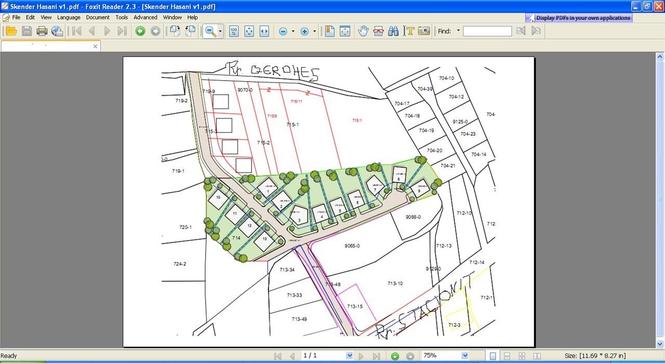Open the Help menu
665x363 pixels.
[x=193, y=17]
